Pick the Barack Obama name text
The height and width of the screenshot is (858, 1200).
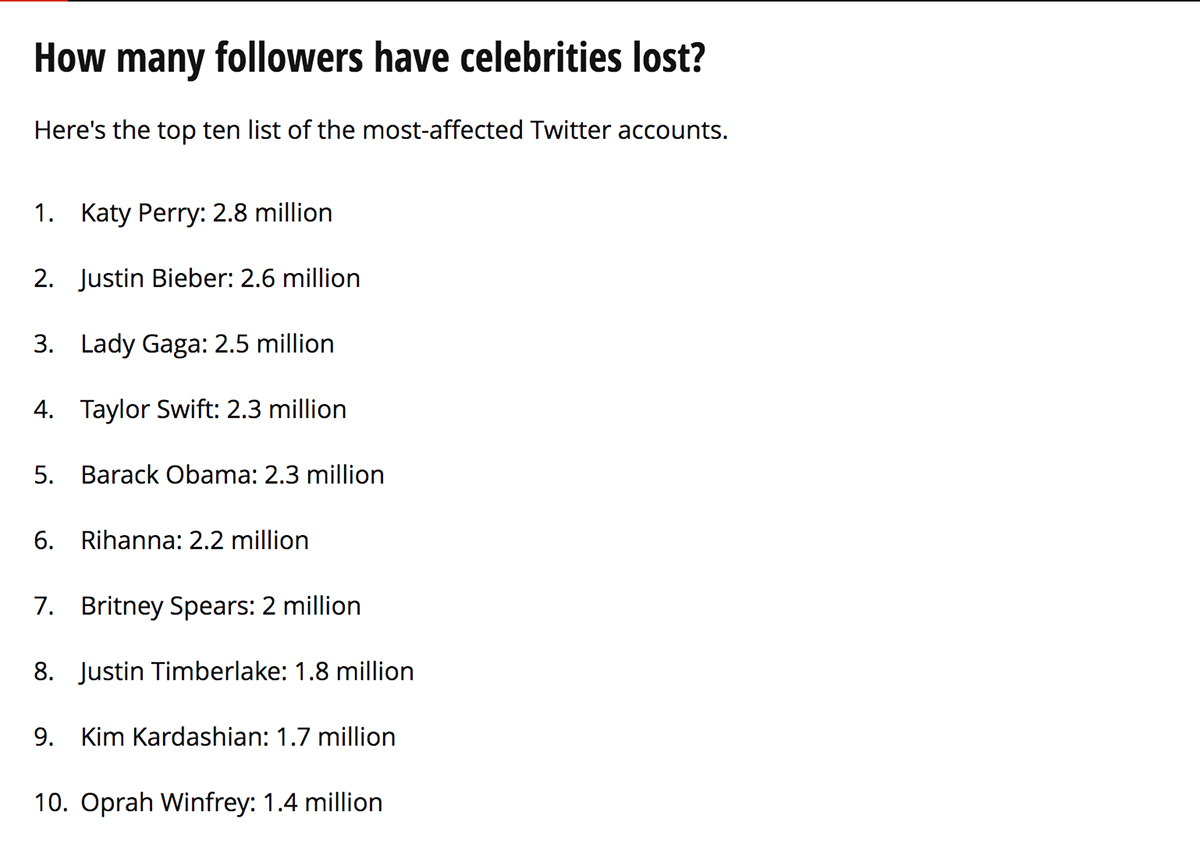pyautogui.click(x=168, y=475)
